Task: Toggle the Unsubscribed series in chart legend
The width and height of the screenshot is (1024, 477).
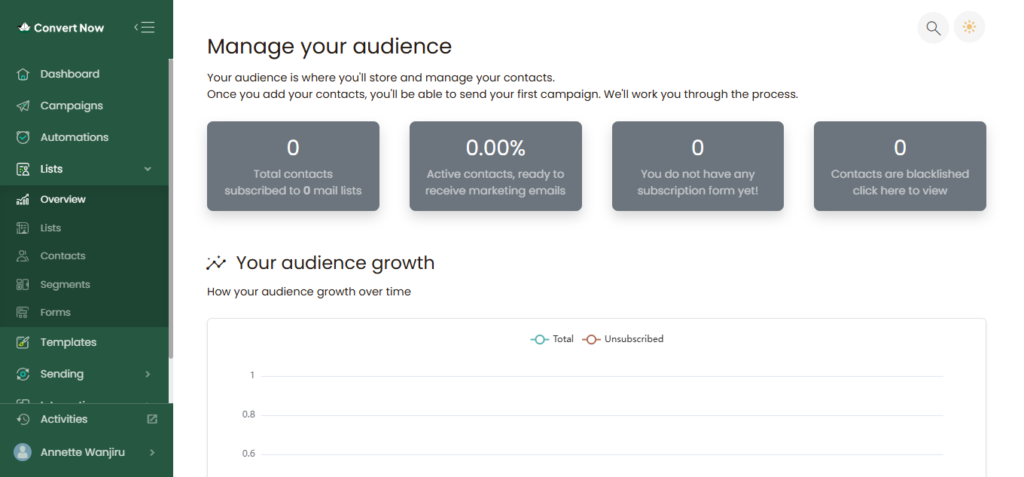Action: pyautogui.click(x=622, y=339)
